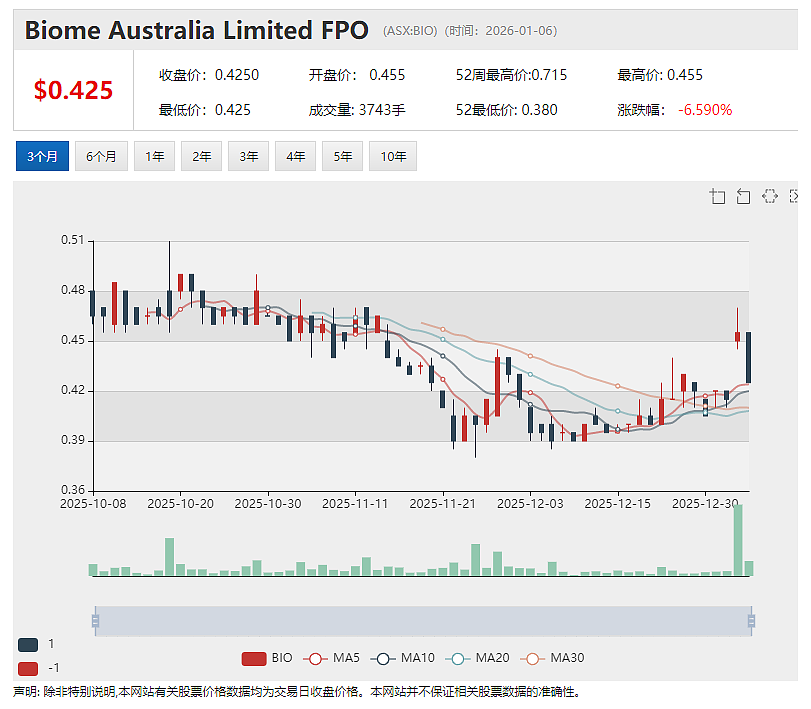Click the restore chart icon
Screen dimensions: 811x709
(x=770, y=196)
